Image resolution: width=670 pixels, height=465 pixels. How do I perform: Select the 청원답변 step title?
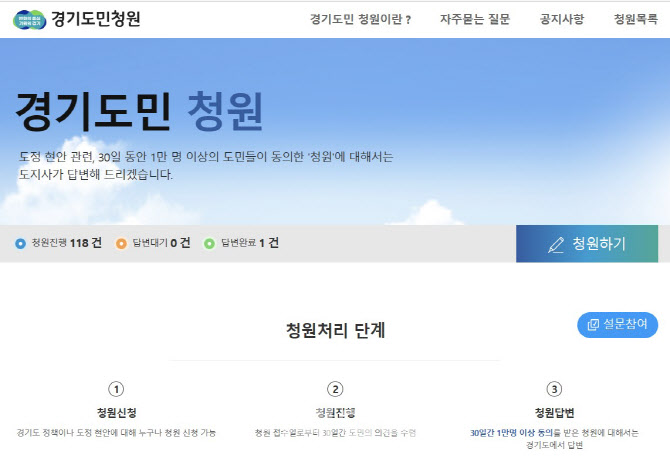[554, 413]
